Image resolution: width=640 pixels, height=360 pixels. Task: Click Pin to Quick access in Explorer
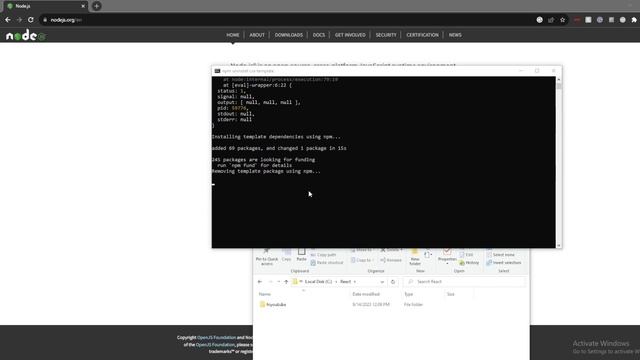[267, 257]
